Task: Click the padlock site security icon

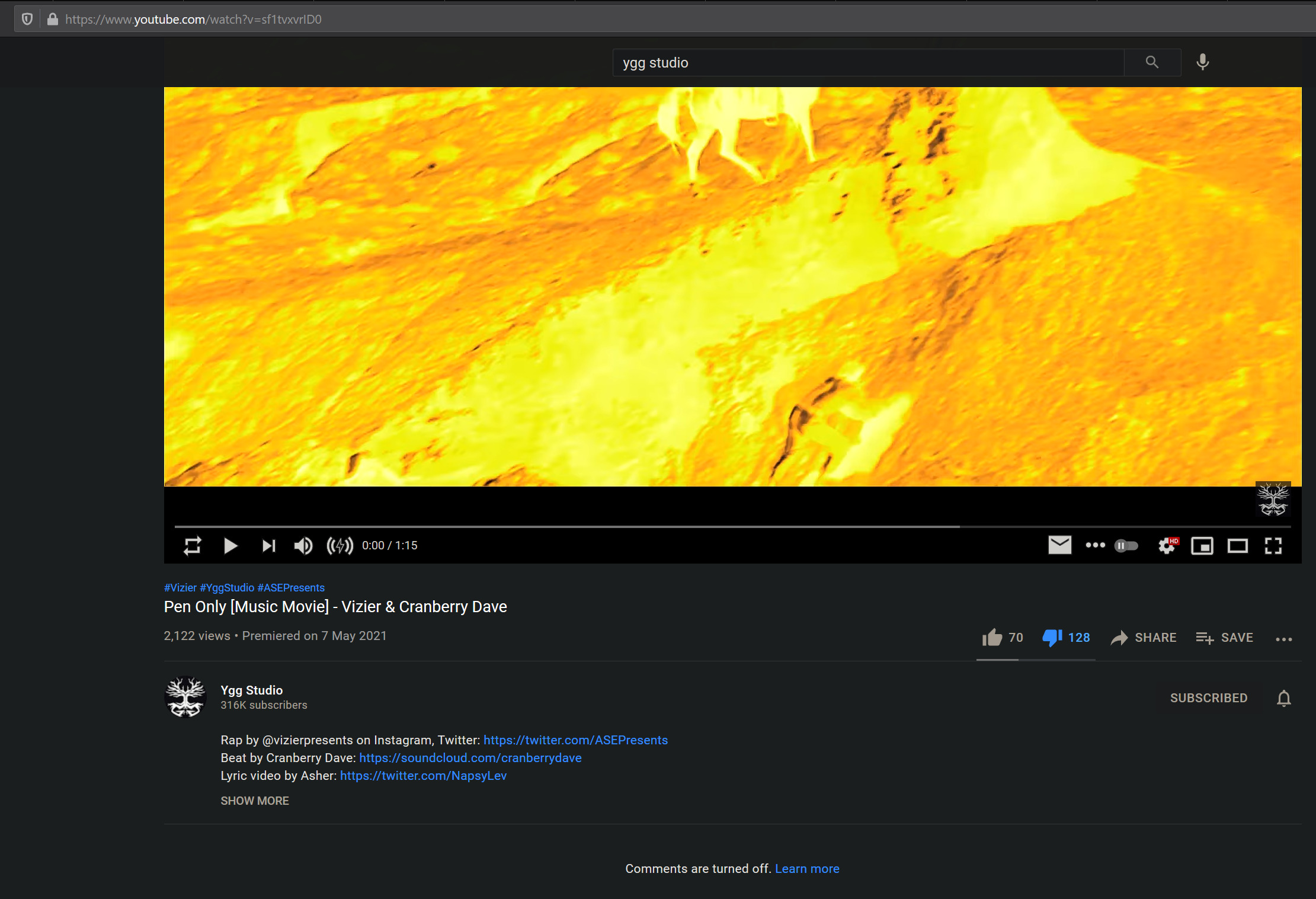Action: coord(53,19)
